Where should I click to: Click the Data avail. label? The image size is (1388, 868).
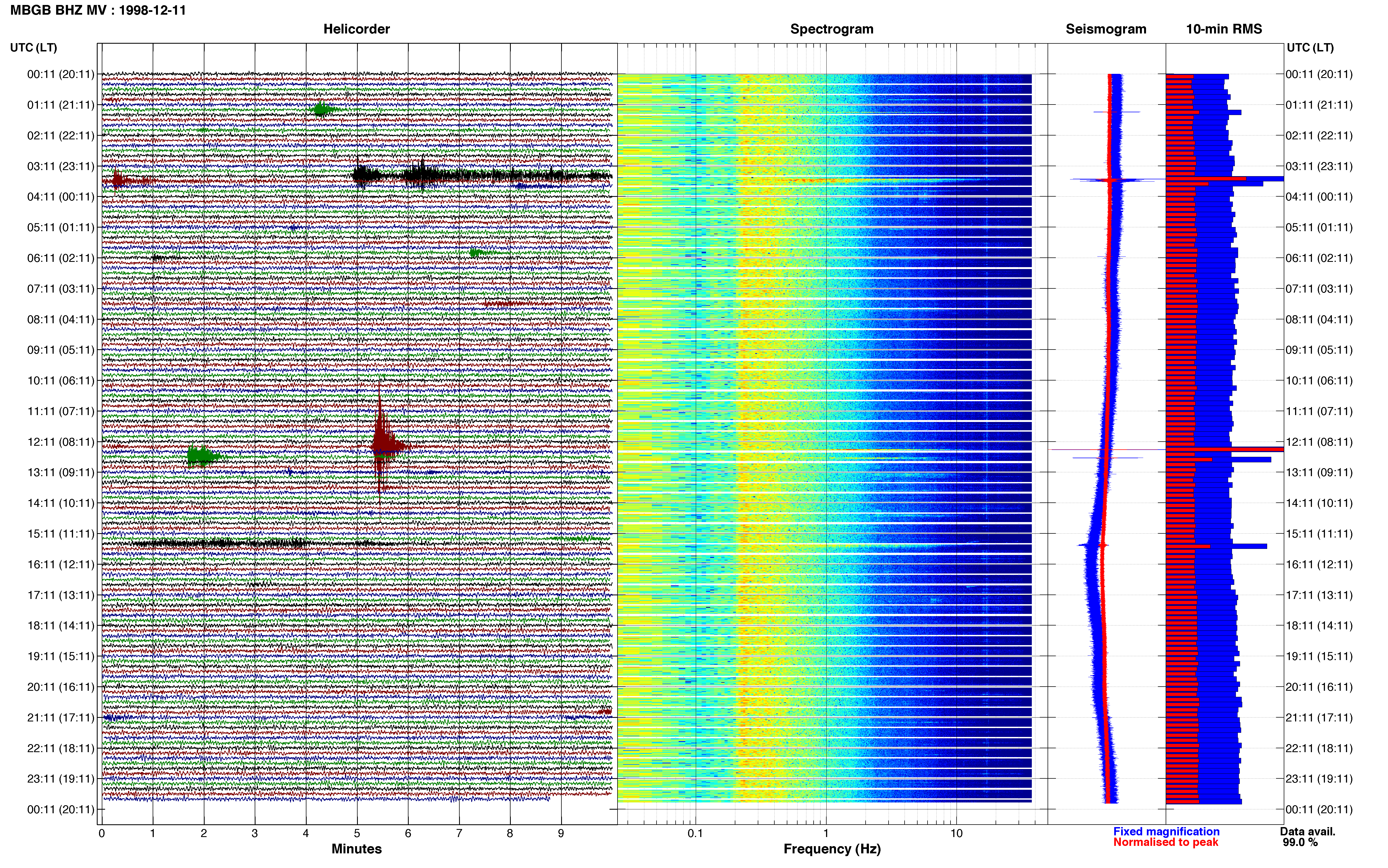[1308, 831]
